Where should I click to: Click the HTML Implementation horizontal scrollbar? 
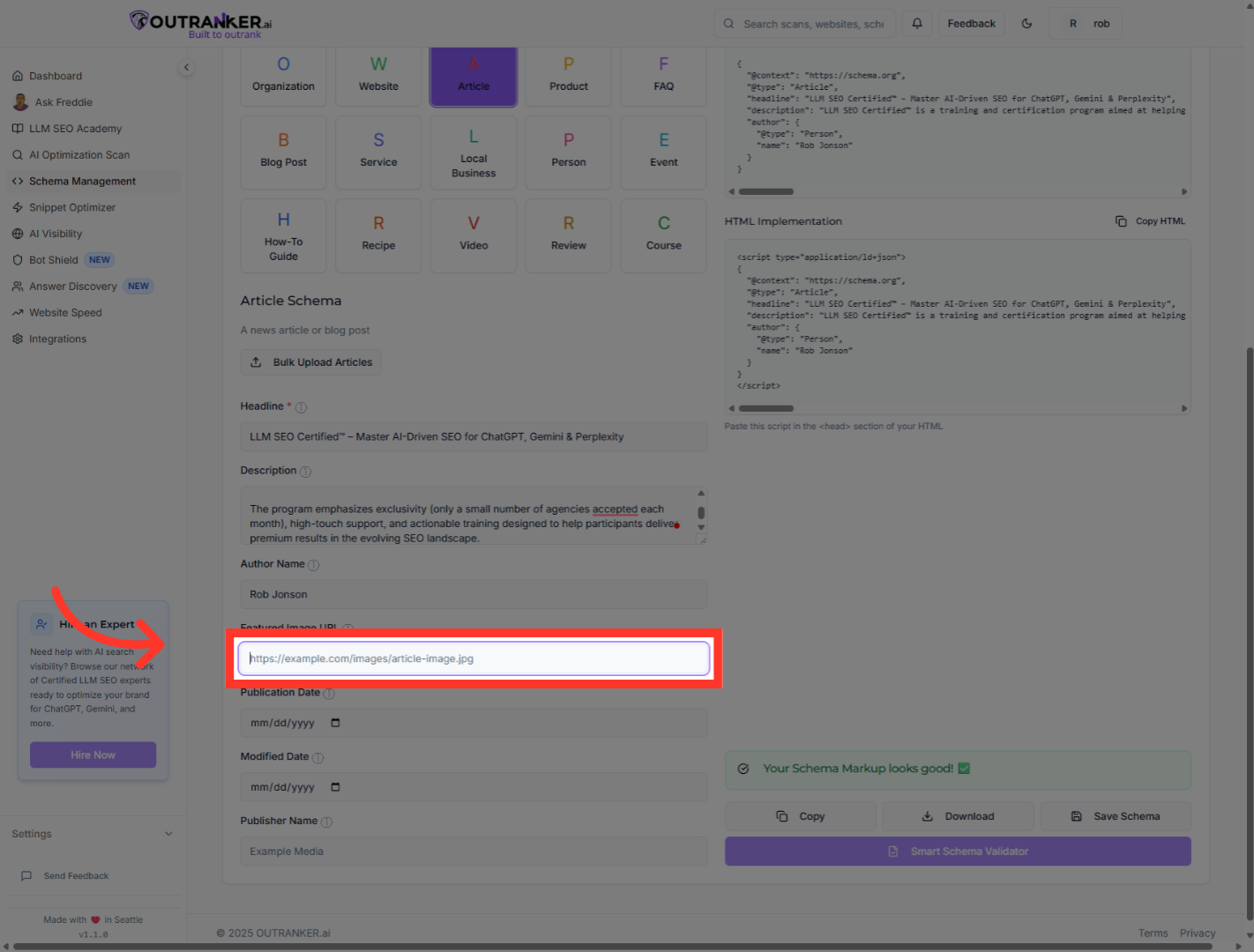tap(766, 408)
